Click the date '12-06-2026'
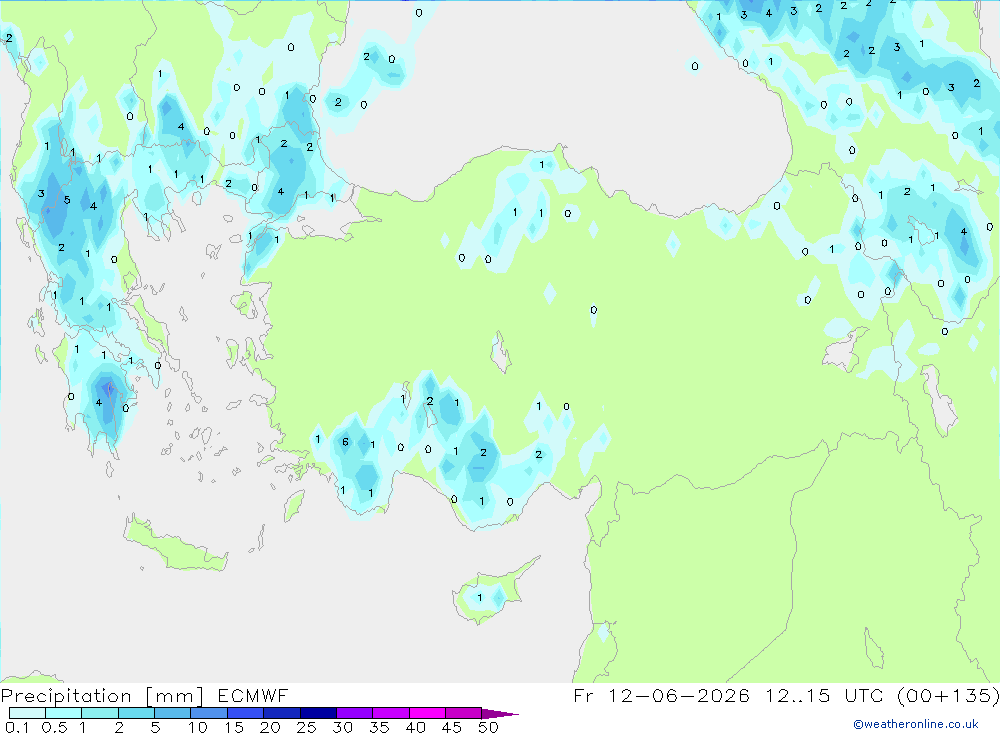The width and height of the screenshot is (1000, 733). (x=679, y=695)
